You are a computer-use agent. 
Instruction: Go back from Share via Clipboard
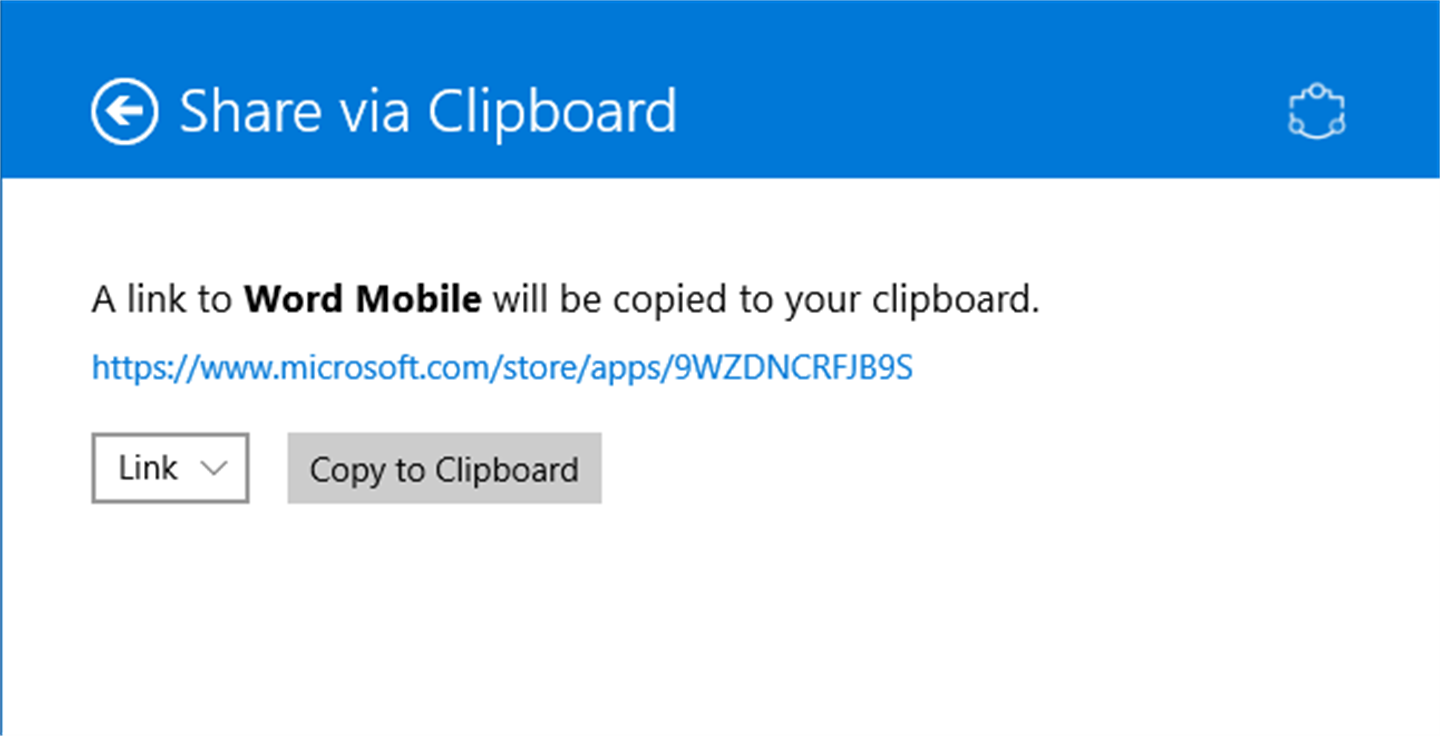pyautogui.click(x=124, y=111)
